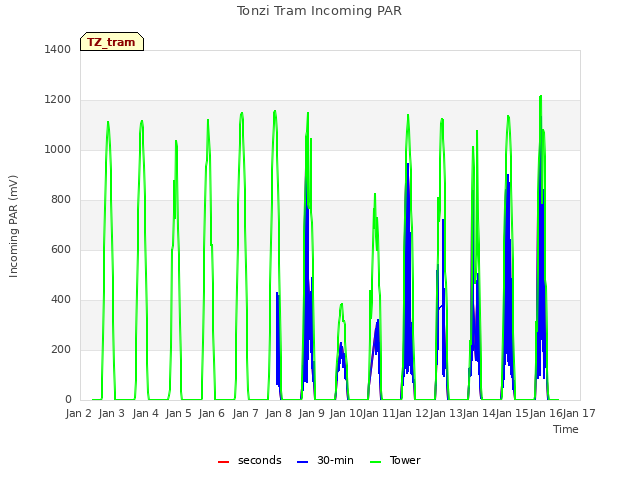This screenshot has height=480, width=640.
Task: Click the 1000 y-axis tick label
Action: 58,149
